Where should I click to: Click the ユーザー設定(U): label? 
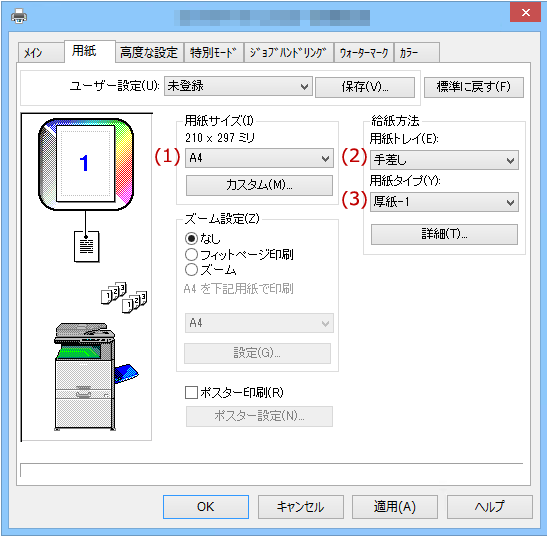pos(115,86)
